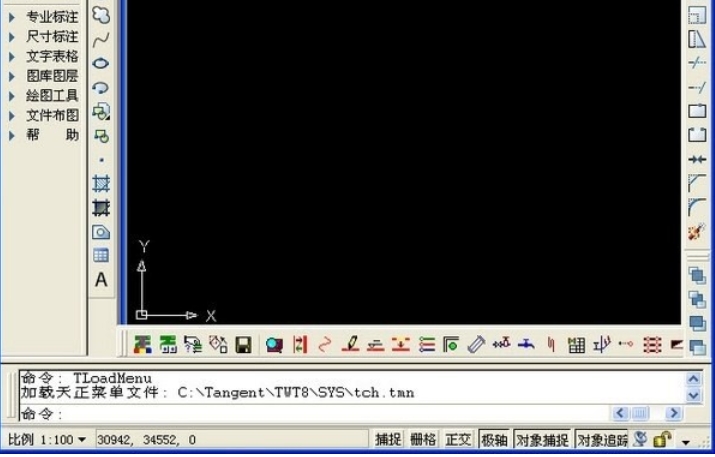Click the save floppy disk icon
This screenshot has height=457, width=715.
coord(243,345)
